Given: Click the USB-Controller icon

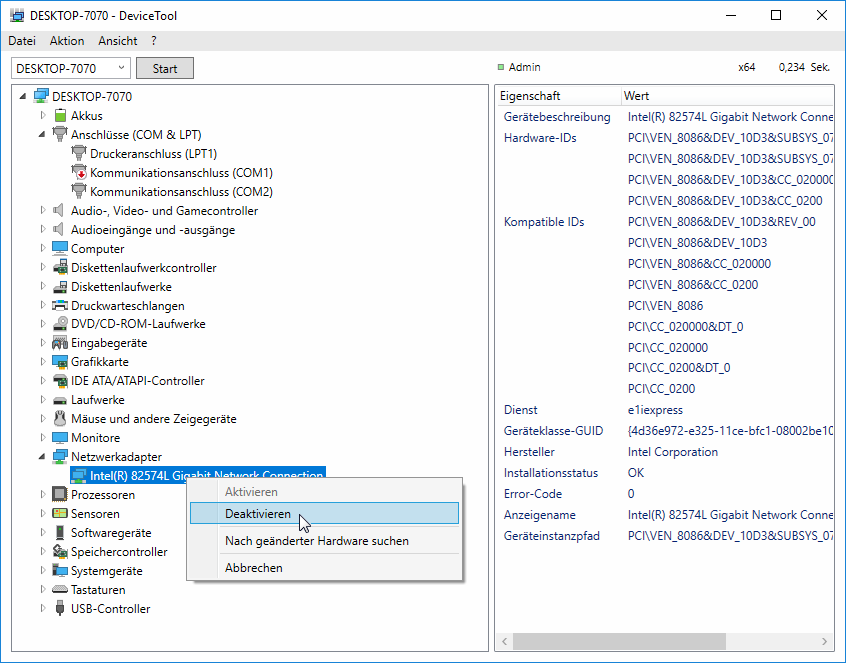Looking at the screenshot, I should [60, 609].
